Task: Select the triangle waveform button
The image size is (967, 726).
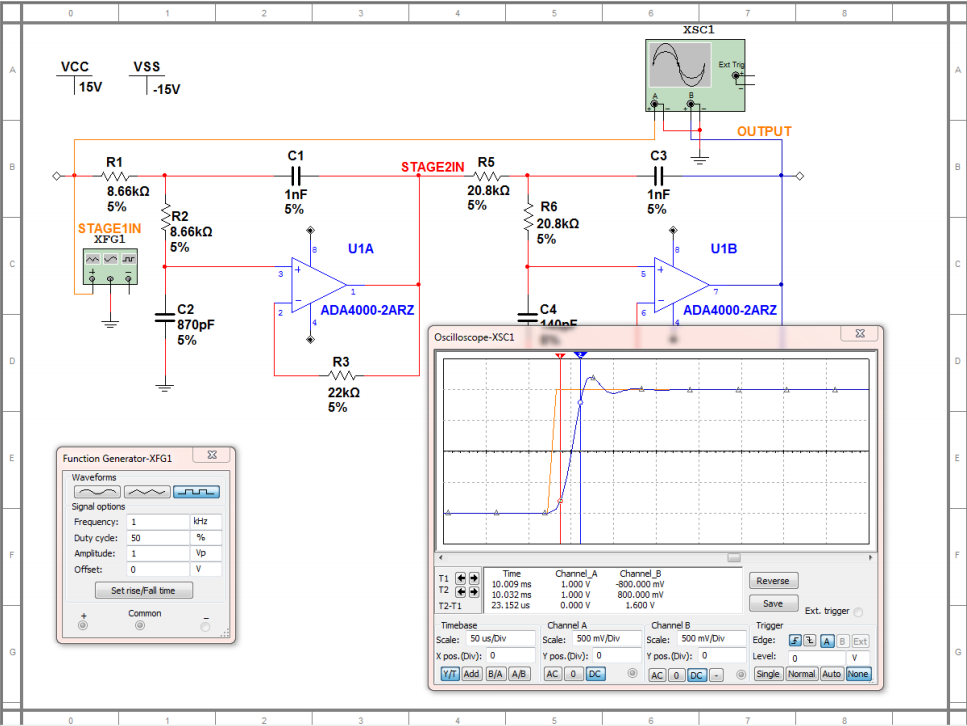Action: click(x=147, y=492)
